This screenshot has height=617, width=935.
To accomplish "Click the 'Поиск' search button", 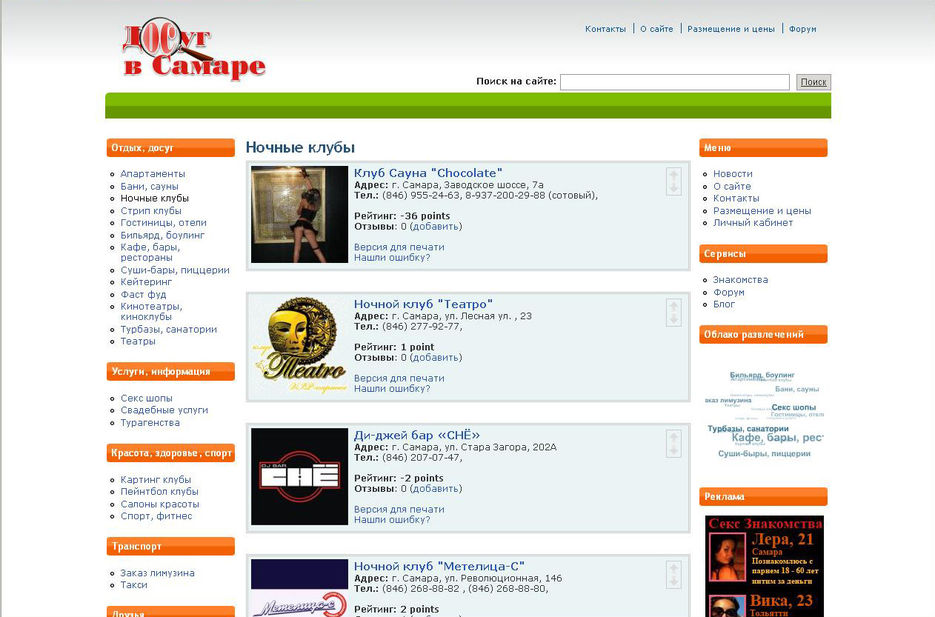I will (x=813, y=82).
